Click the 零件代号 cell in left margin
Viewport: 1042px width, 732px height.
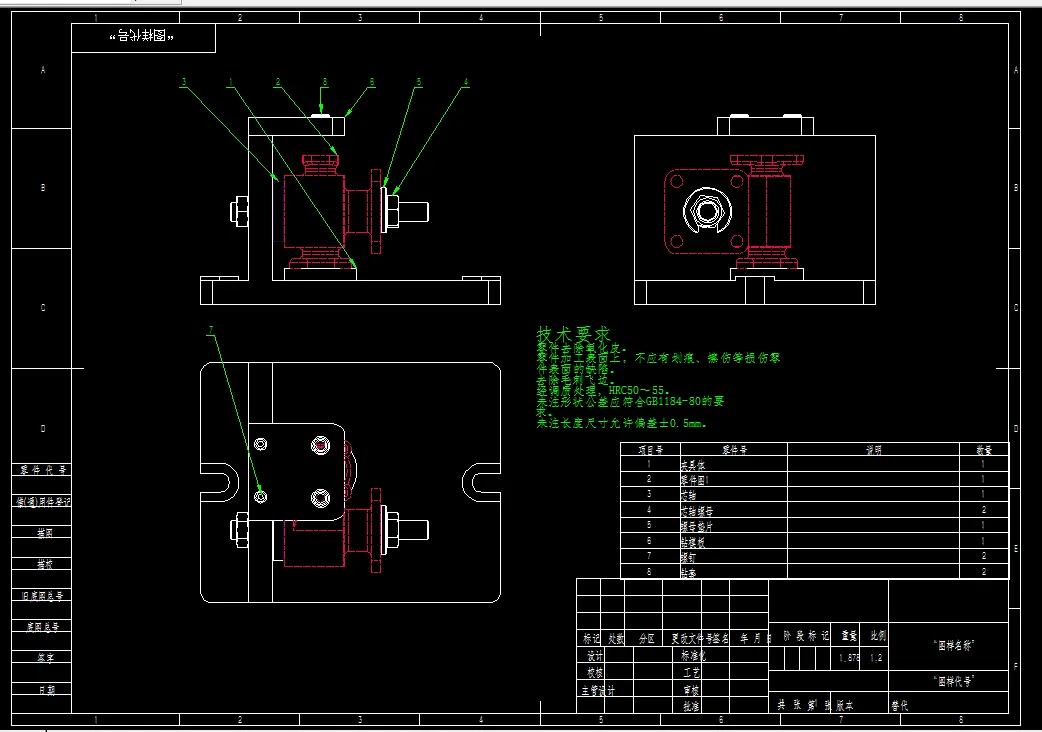(x=43, y=470)
